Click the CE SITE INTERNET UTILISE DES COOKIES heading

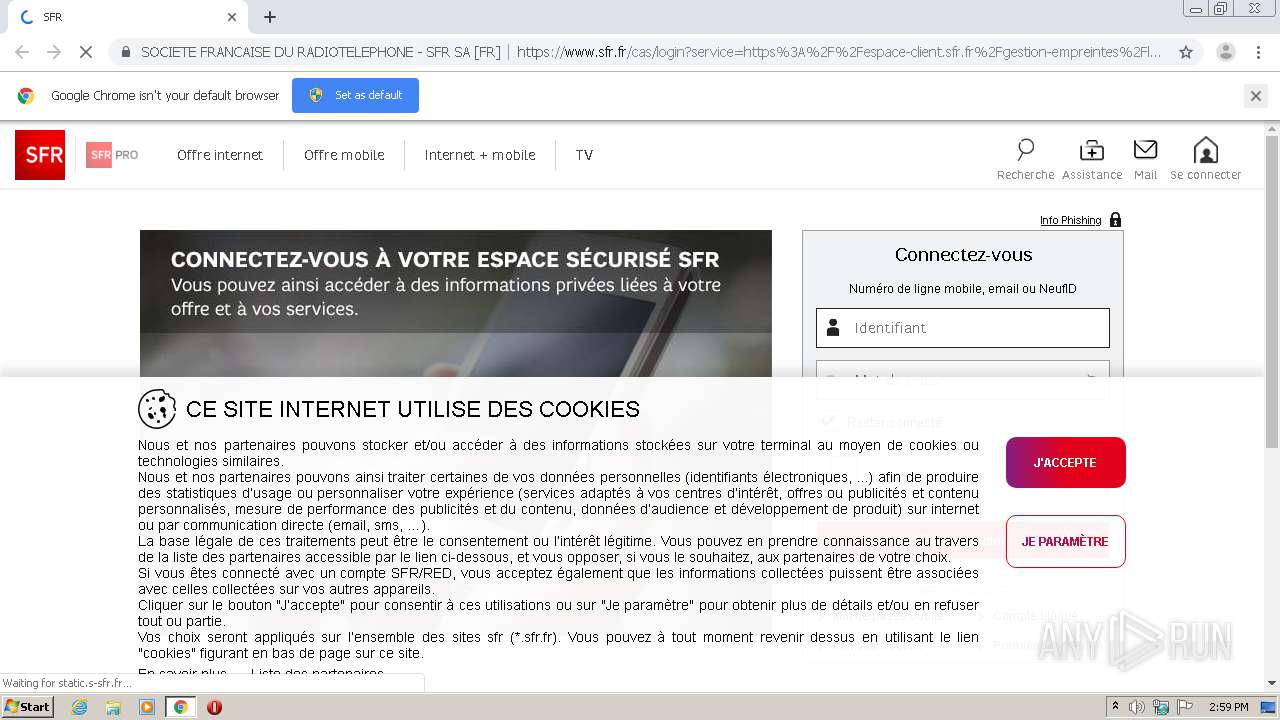click(x=413, y=409)
